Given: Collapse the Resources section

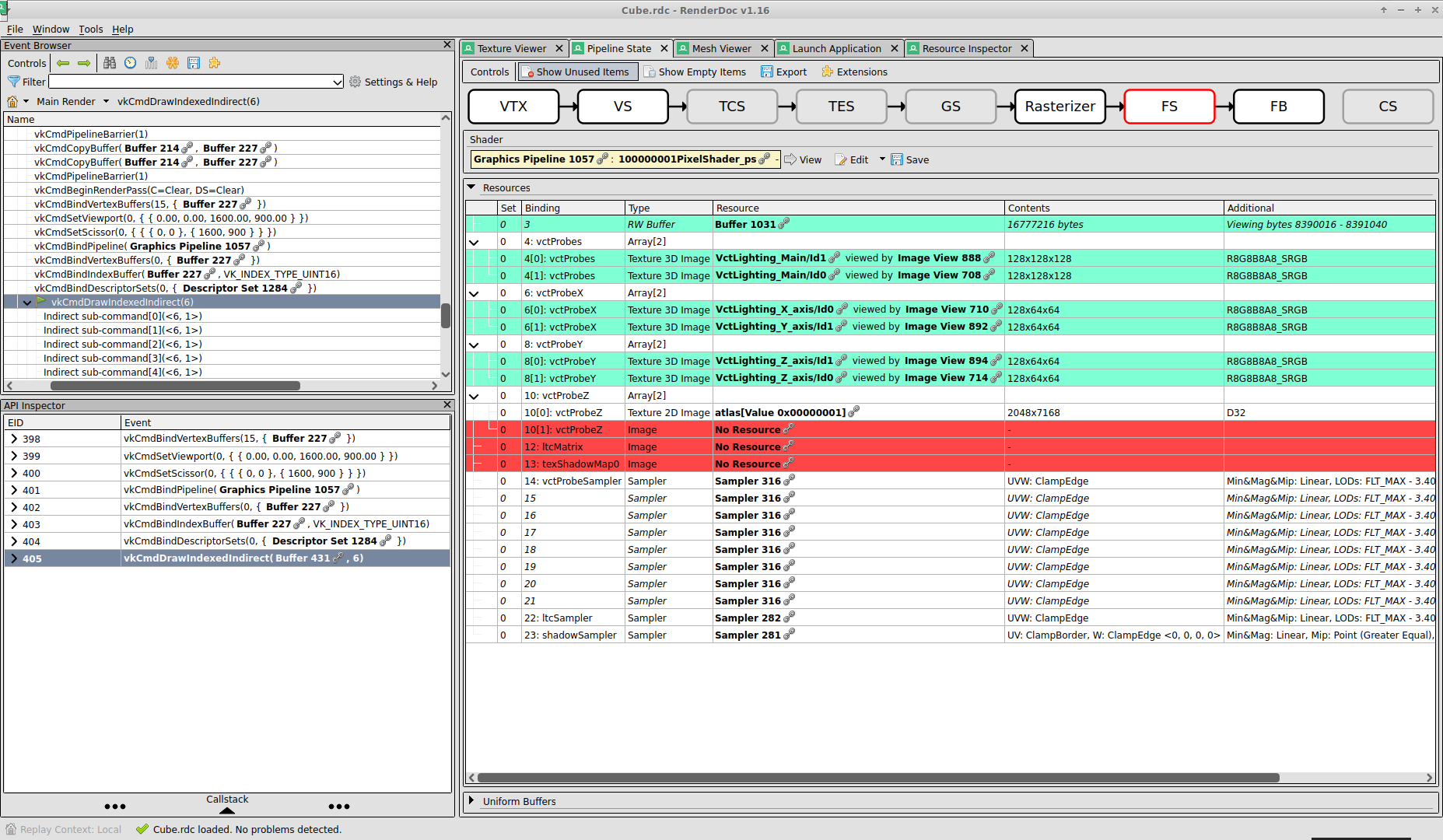Looking at the screenshot, I should click(471, 187).
